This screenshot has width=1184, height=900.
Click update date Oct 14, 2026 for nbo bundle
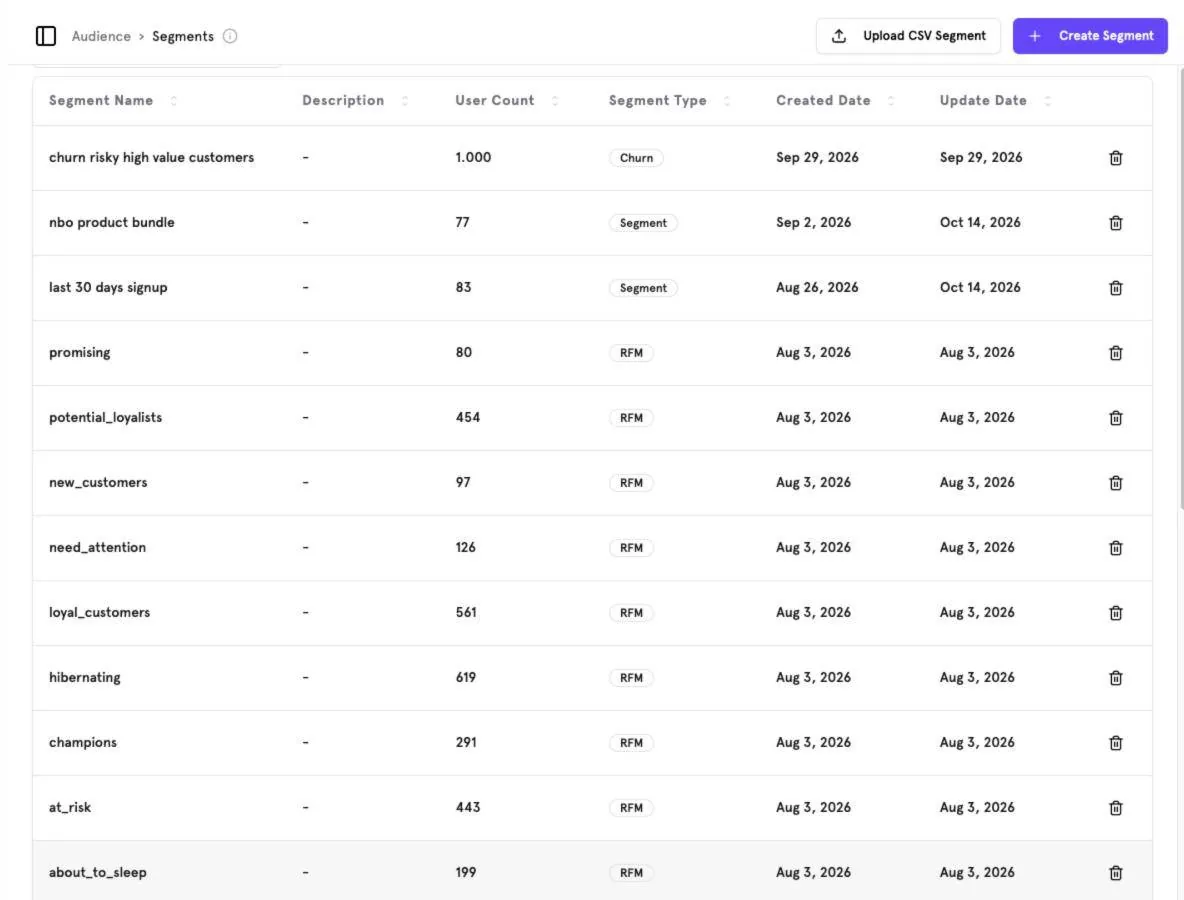tap(980, 222)
